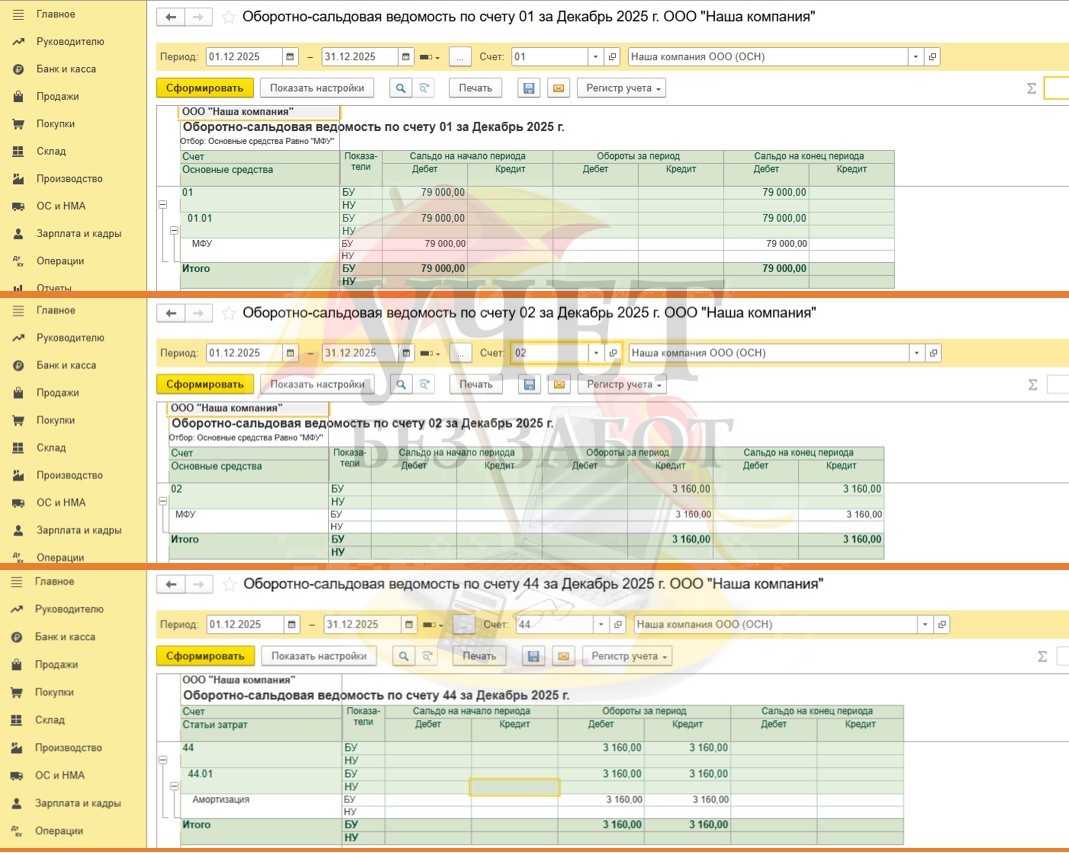
Task: Expand organization dropdown in account 02 report
Action: coord(916,353)
